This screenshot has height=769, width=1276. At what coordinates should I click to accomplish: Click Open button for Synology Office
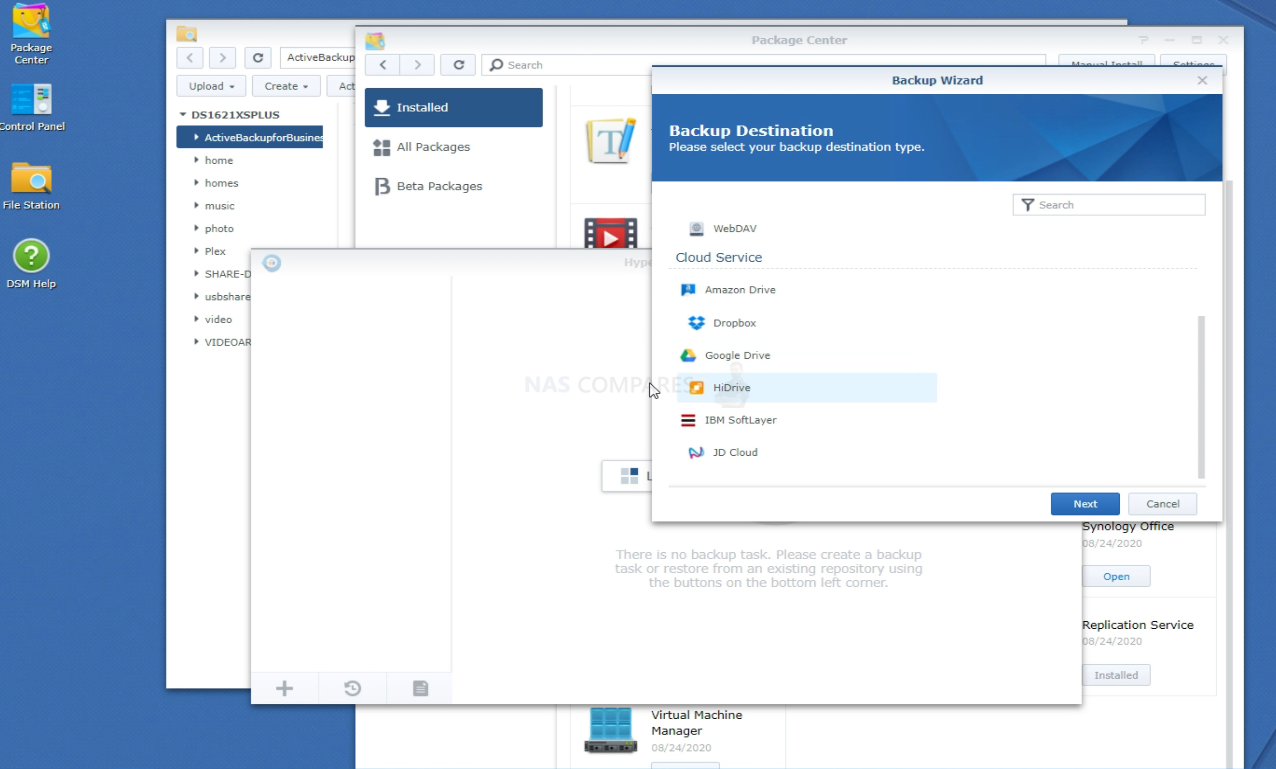point(1116,576)
